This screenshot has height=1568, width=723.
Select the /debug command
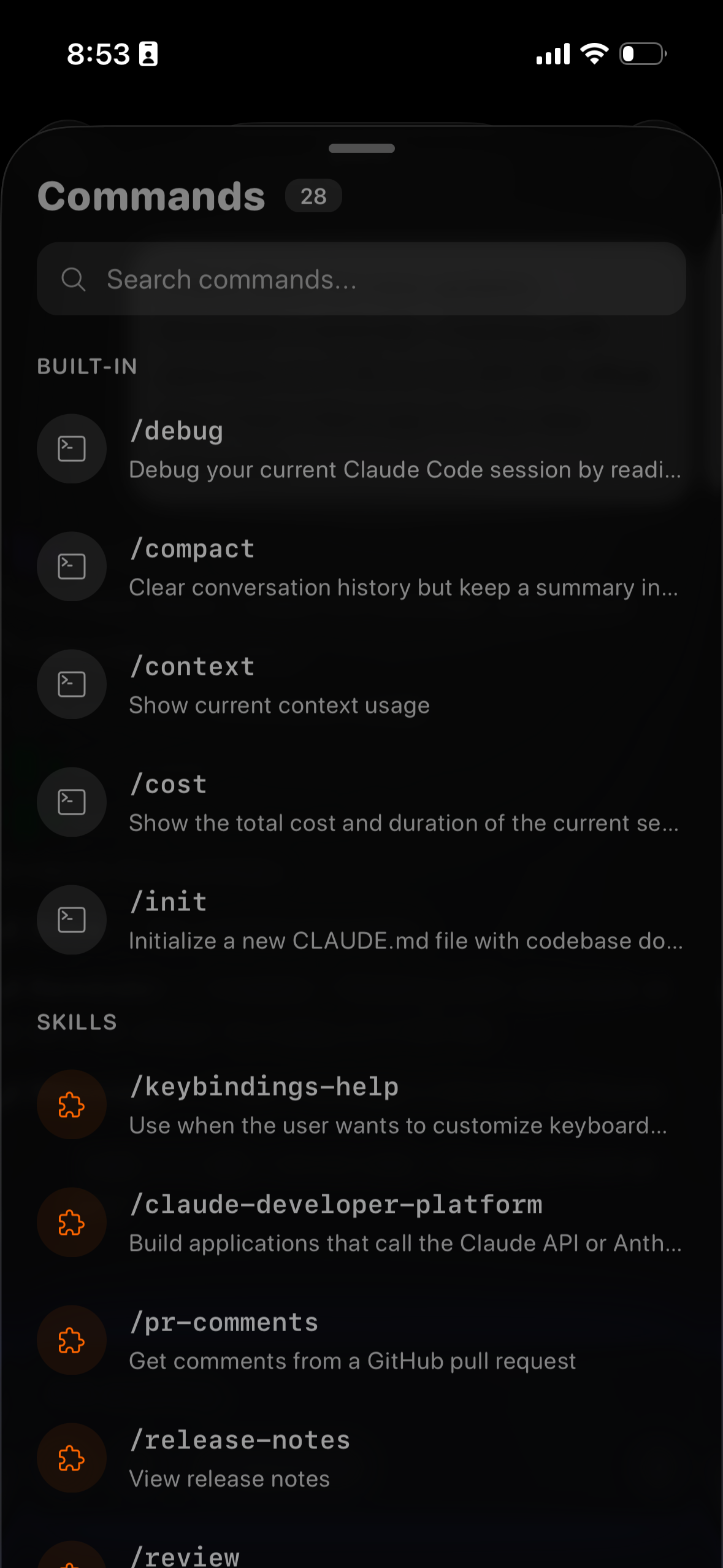[x=405, y=450]
